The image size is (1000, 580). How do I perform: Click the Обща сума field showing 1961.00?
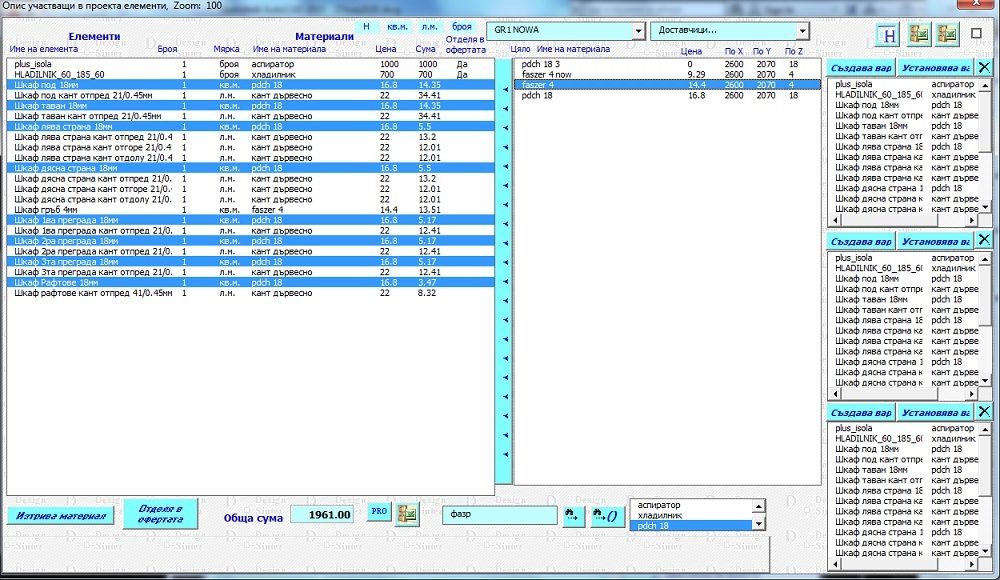click(322, 515)
